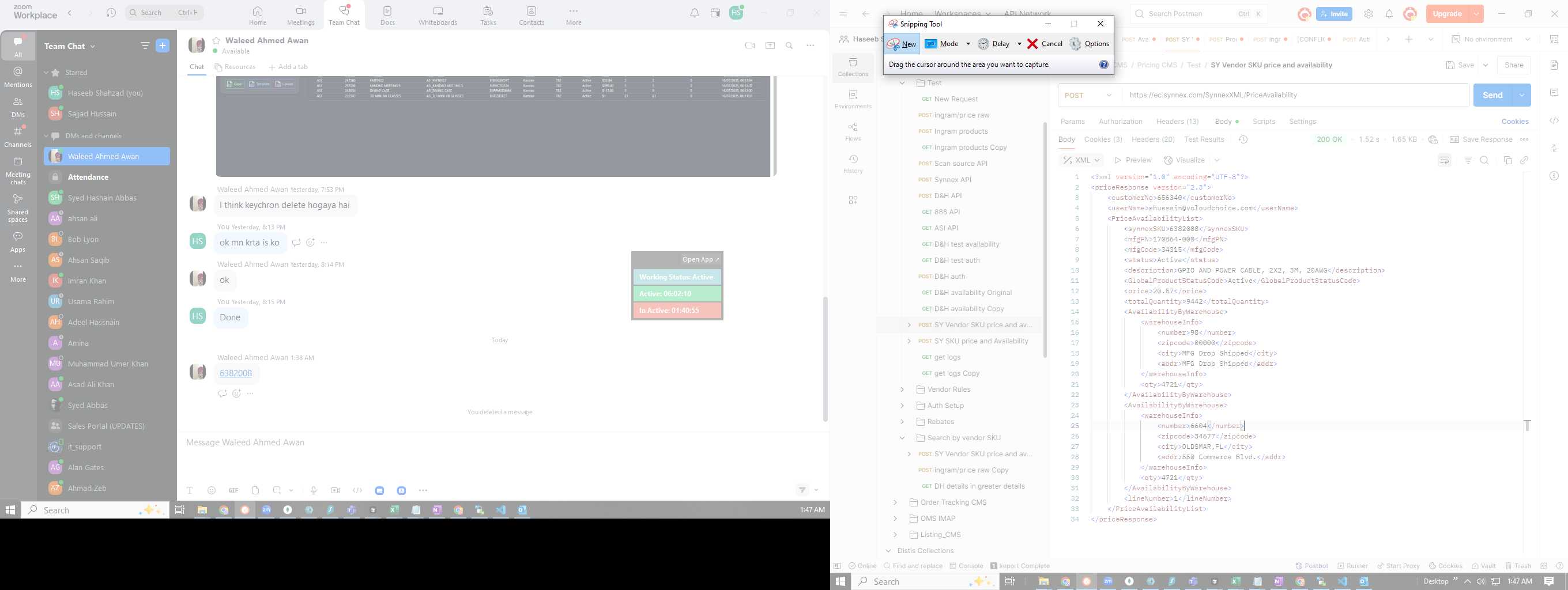Open Mentions in Zoom sidebar
The height and width of the screenshot is (590, 1568).
click(18, 77)
